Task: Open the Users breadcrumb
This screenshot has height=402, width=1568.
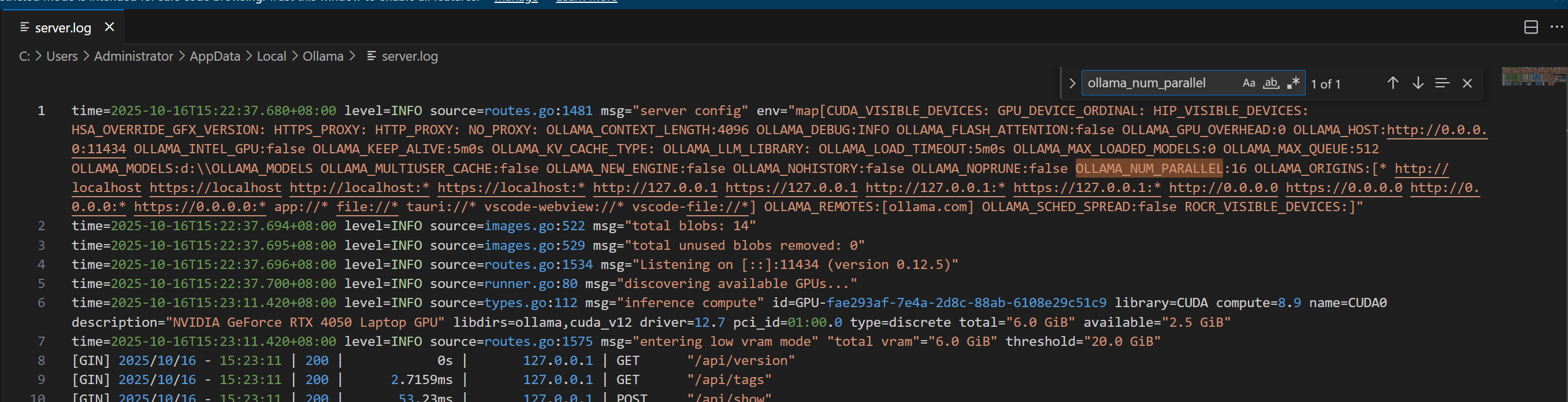Action: [62, 56]
